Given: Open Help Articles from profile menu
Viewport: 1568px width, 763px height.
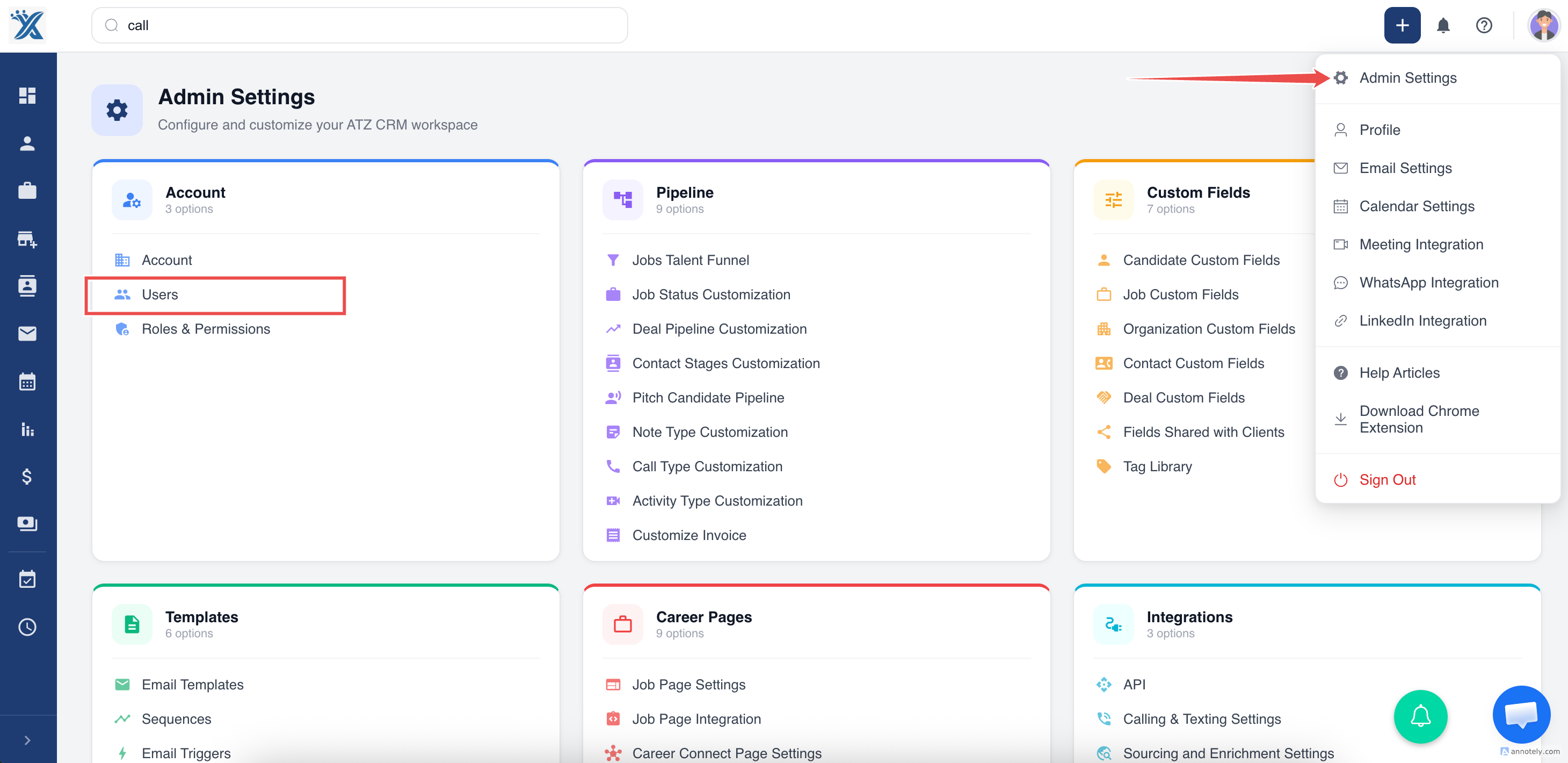Looking at the screenshot, I should [x=1437, y=373].
